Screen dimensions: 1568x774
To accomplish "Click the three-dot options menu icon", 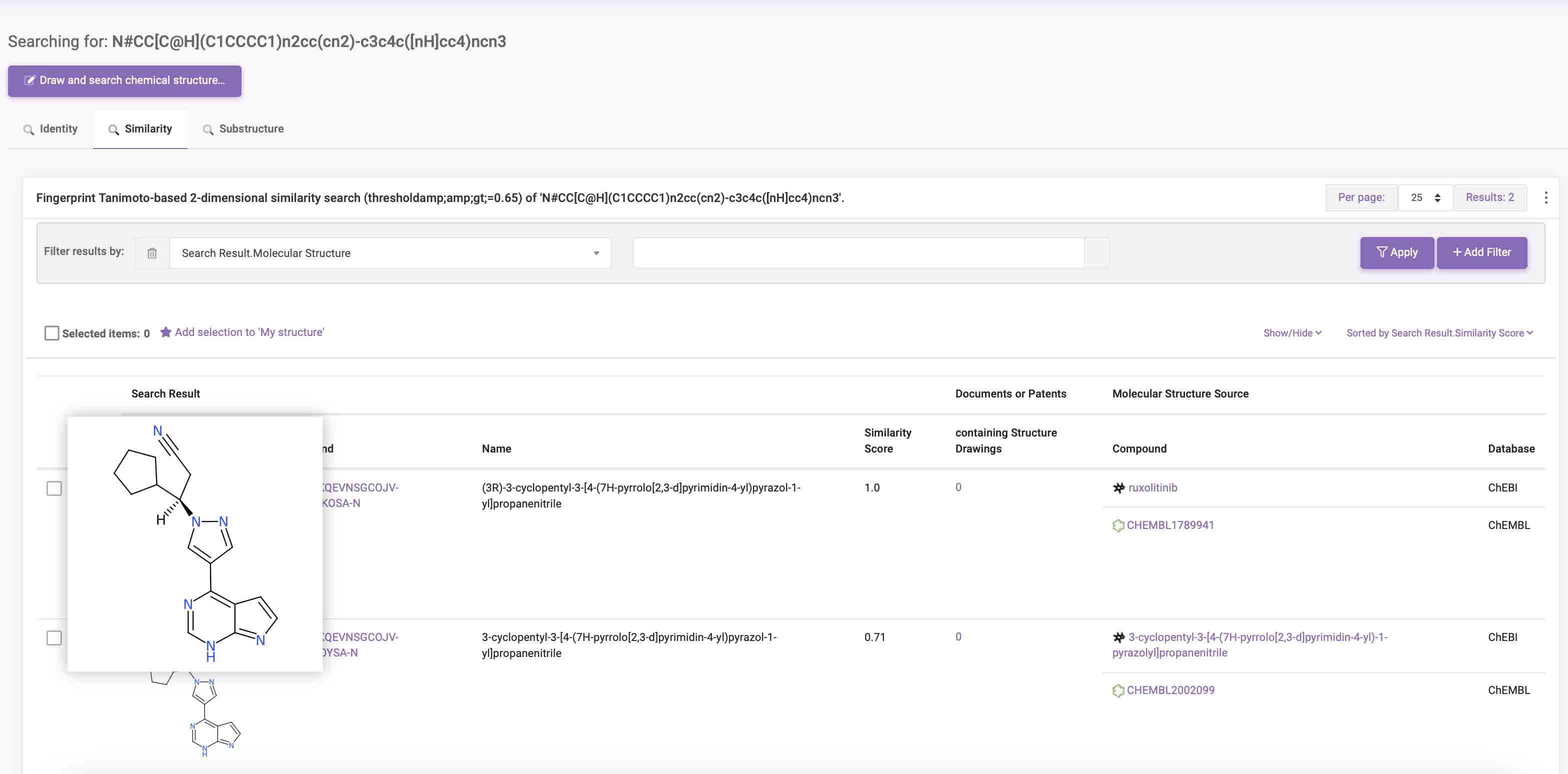I will coord(1545,198).
